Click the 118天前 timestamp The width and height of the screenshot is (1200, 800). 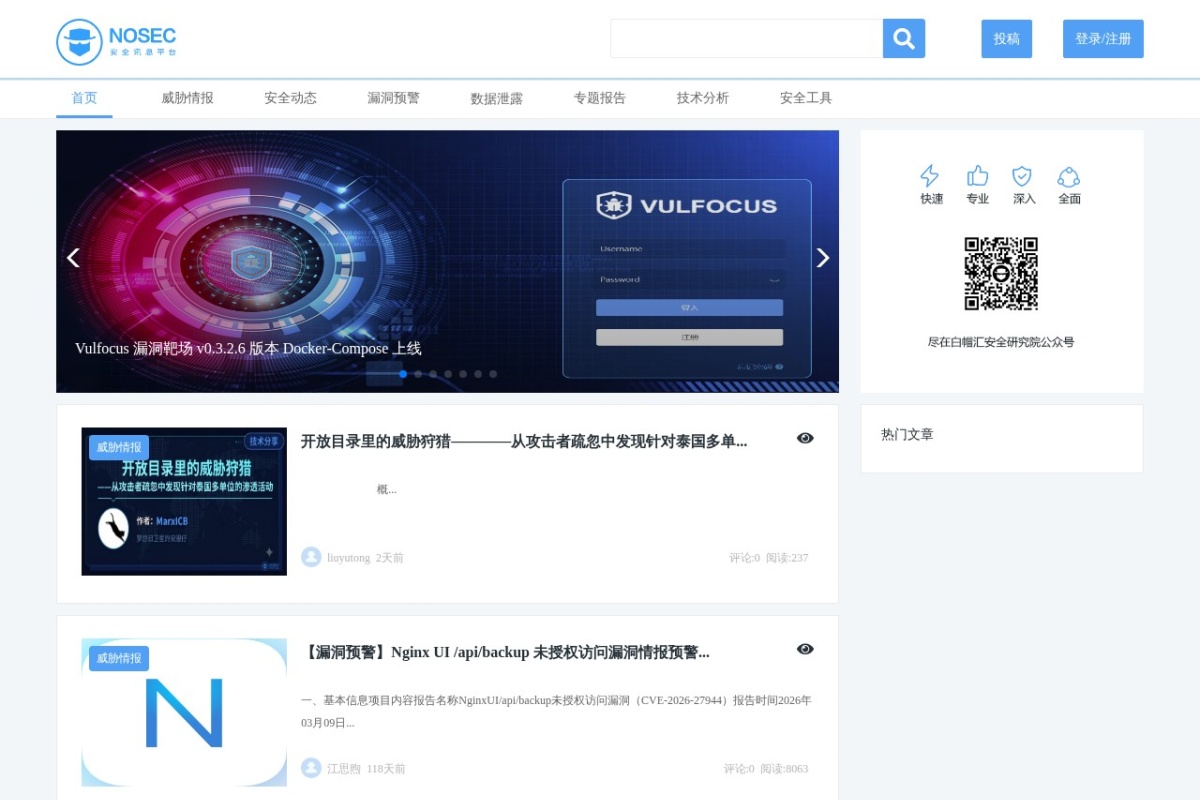point(386,769)
